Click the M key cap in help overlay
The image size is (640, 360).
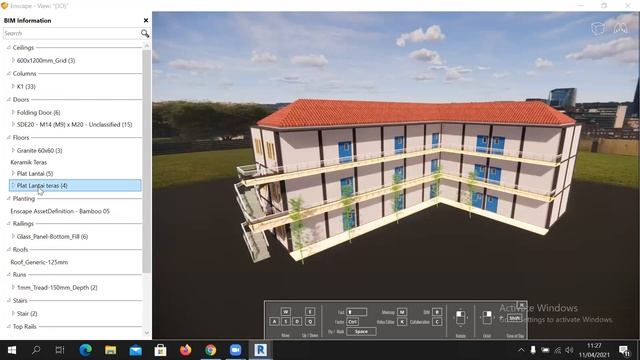coord(402,312)
